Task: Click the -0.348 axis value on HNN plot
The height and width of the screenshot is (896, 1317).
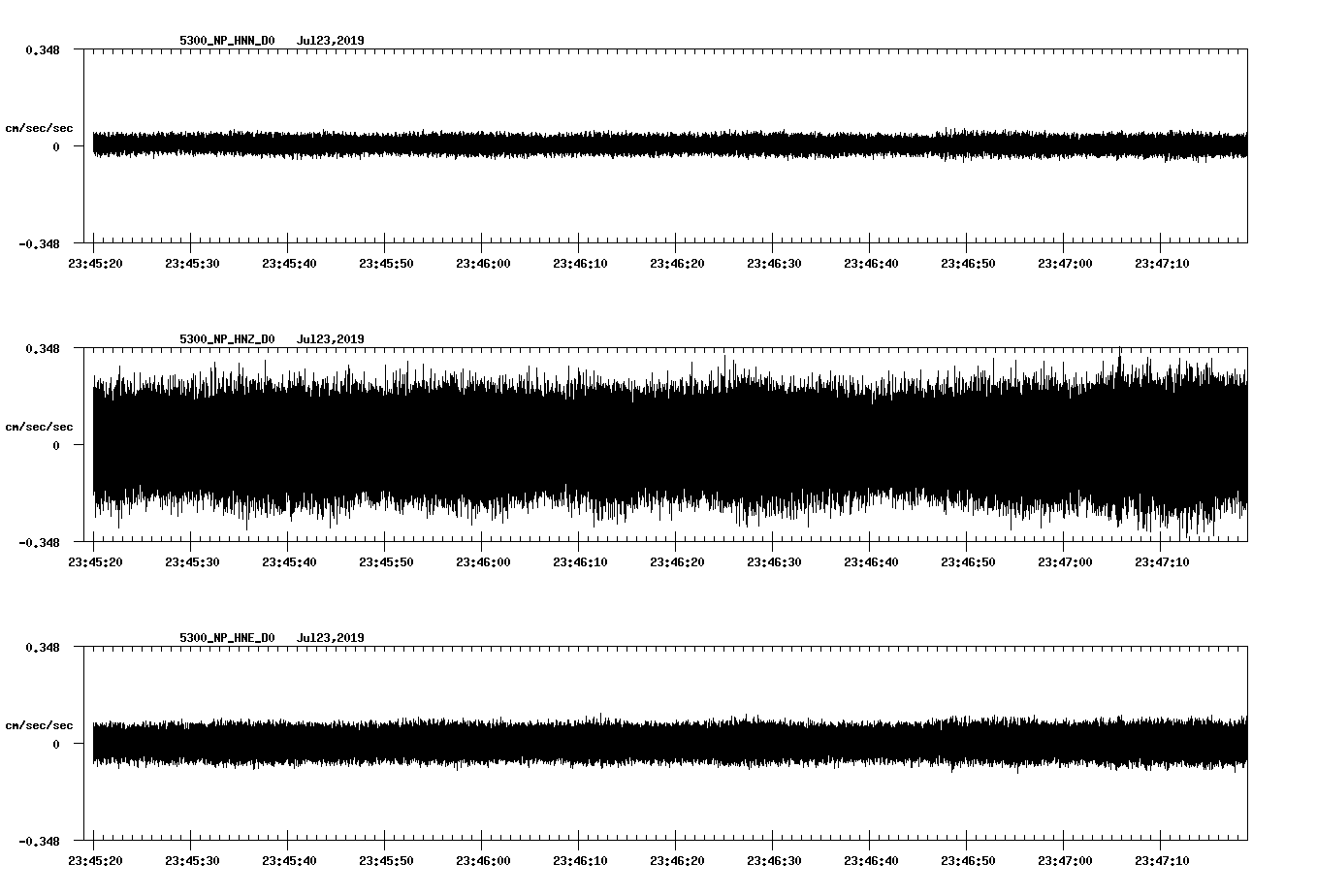Action: point(39,244)
